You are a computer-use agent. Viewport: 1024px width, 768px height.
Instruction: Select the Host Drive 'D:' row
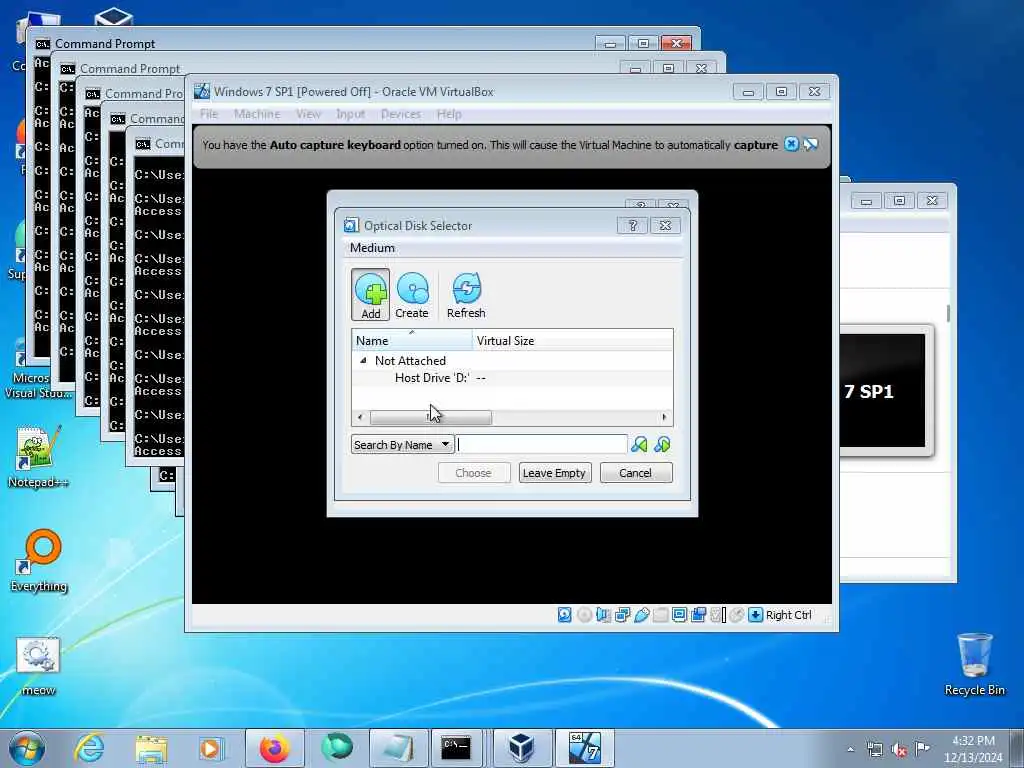[512, 377]
